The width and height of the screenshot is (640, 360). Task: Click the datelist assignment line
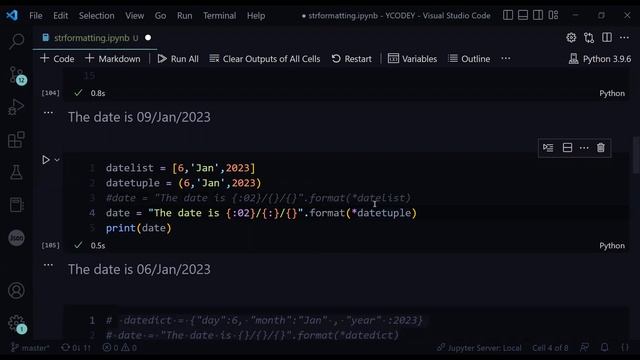[180, 168]
